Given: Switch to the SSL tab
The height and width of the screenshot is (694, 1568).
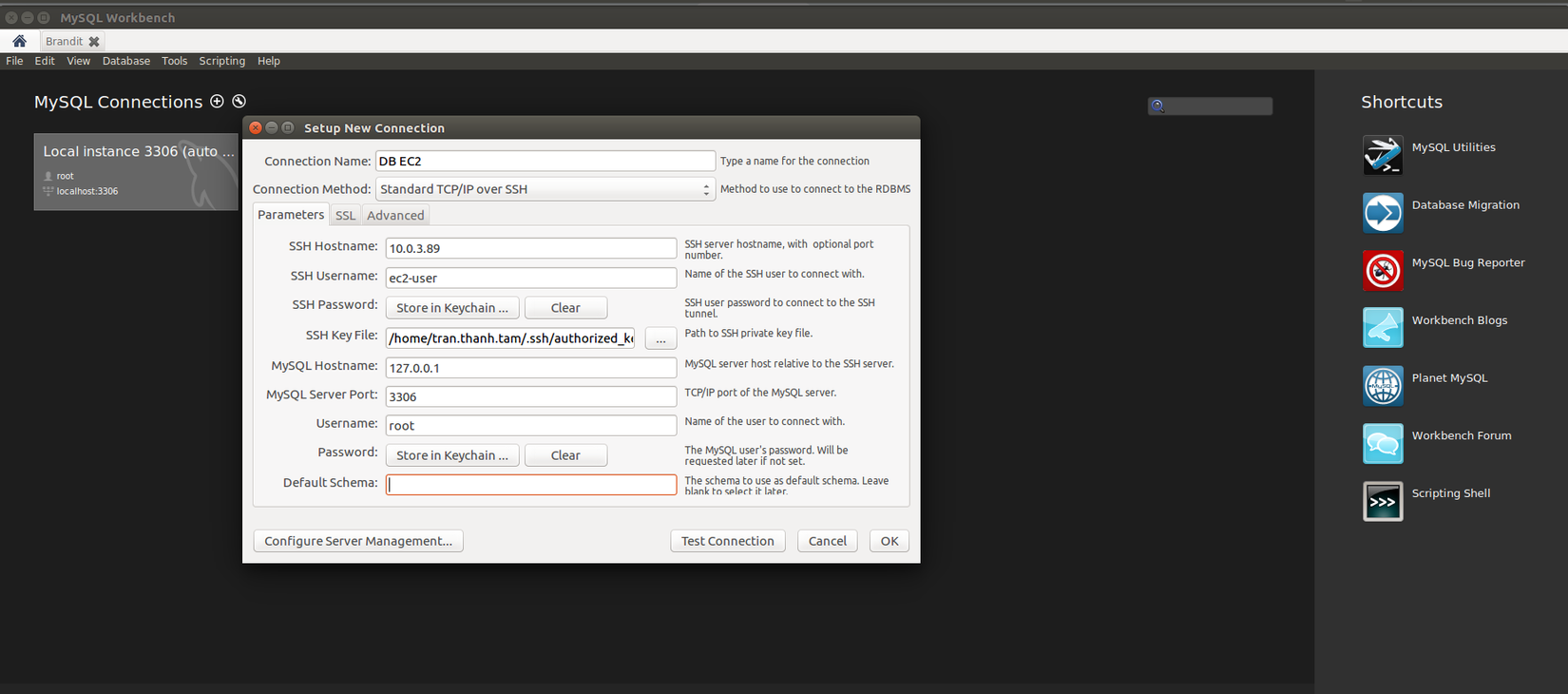Looking at the screenshot, I should [346, 216].
